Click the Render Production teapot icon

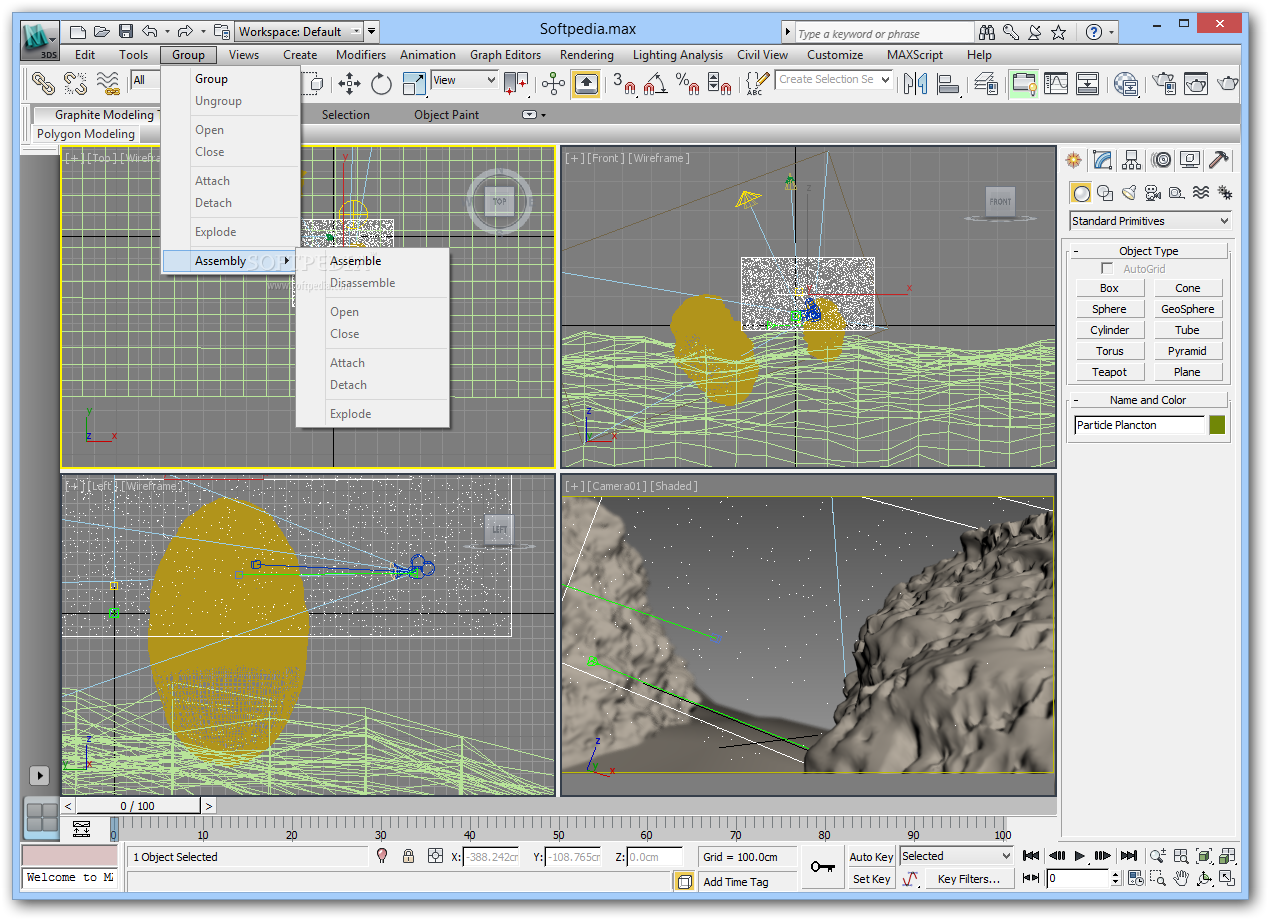(x=1227, y=83)
